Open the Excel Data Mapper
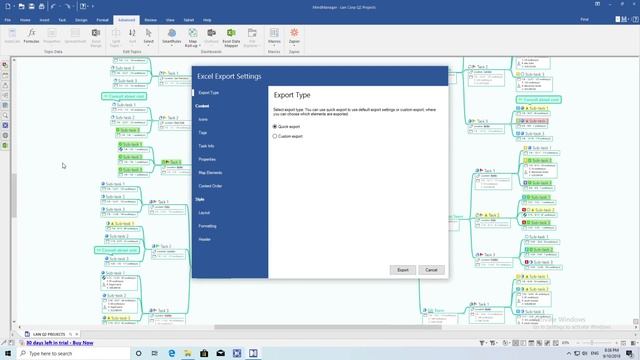The height and width of the screenshot is (360, 640). [x=231, y=37]
